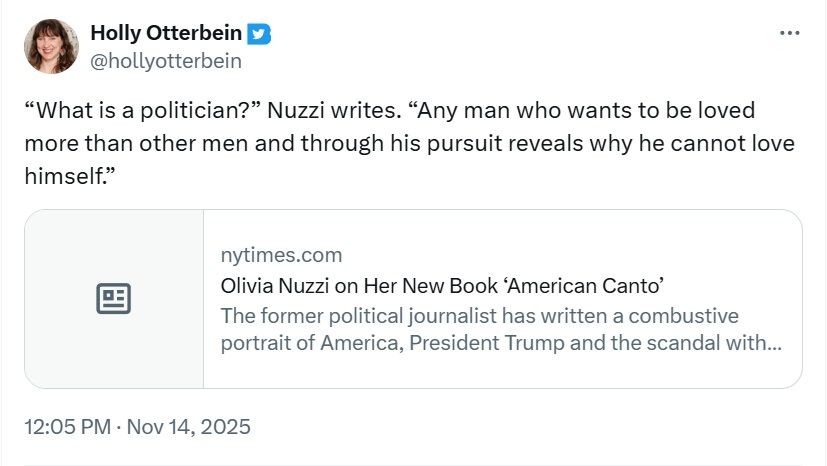Click the phrase 'American Canto' in the card title
This screenshot has height=466, width=827.
[x=586, y=285]
